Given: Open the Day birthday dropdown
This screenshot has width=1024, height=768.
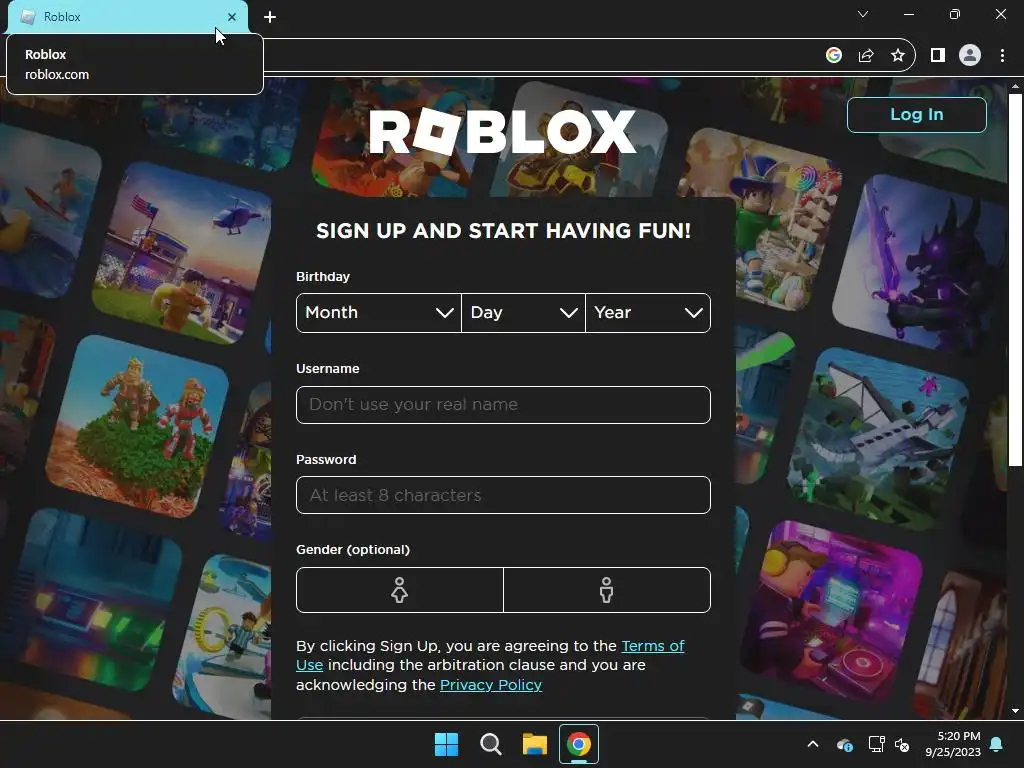Looking at the screenshot, I should click(523, 313).
